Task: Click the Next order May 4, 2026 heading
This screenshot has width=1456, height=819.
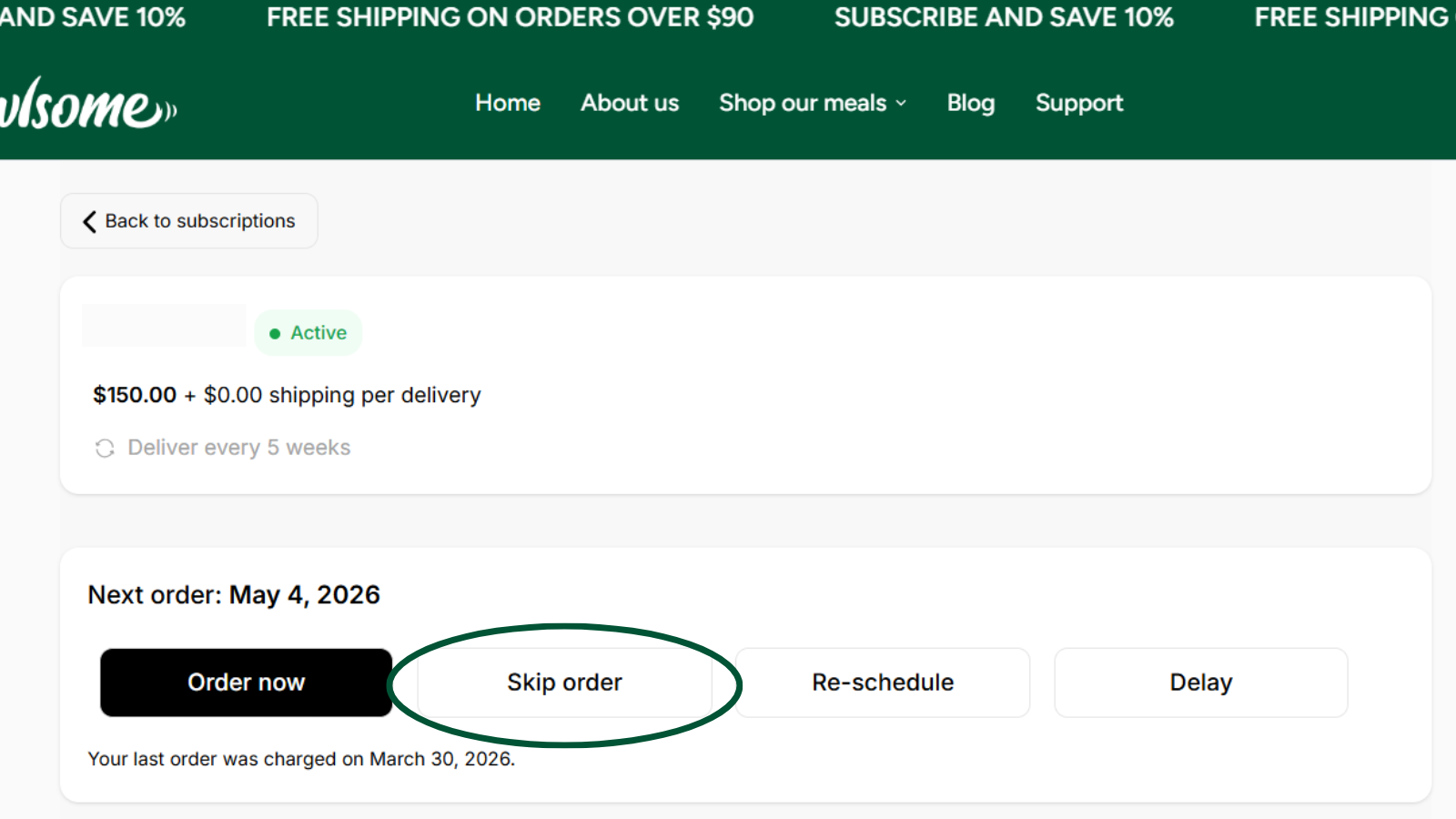Action: point(234,594)
